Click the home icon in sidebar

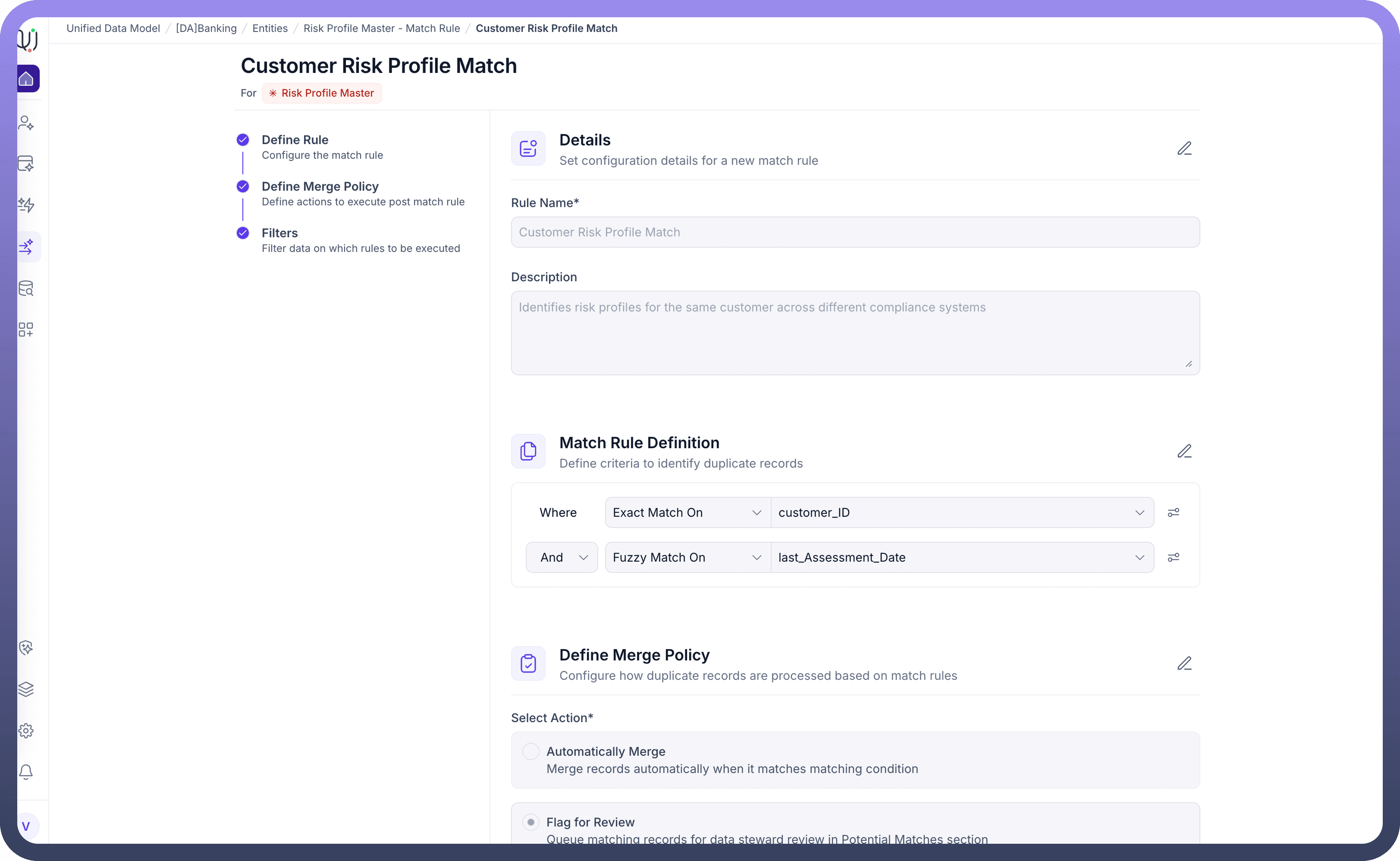[x=26, y=79]
